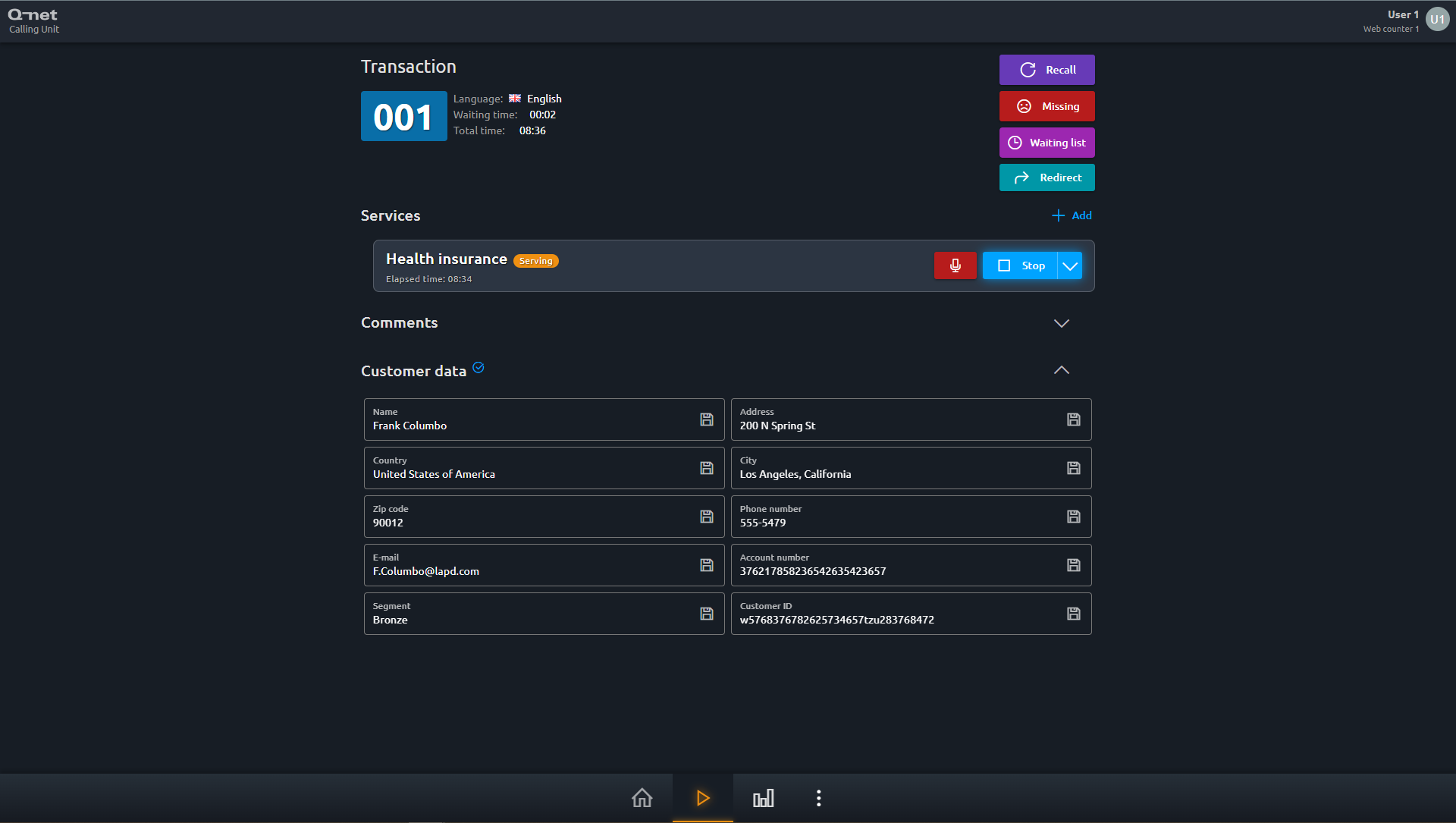
Task: Save the E-mail field with its disk icon
Action: pyautogui.click(x=707, y=565)
